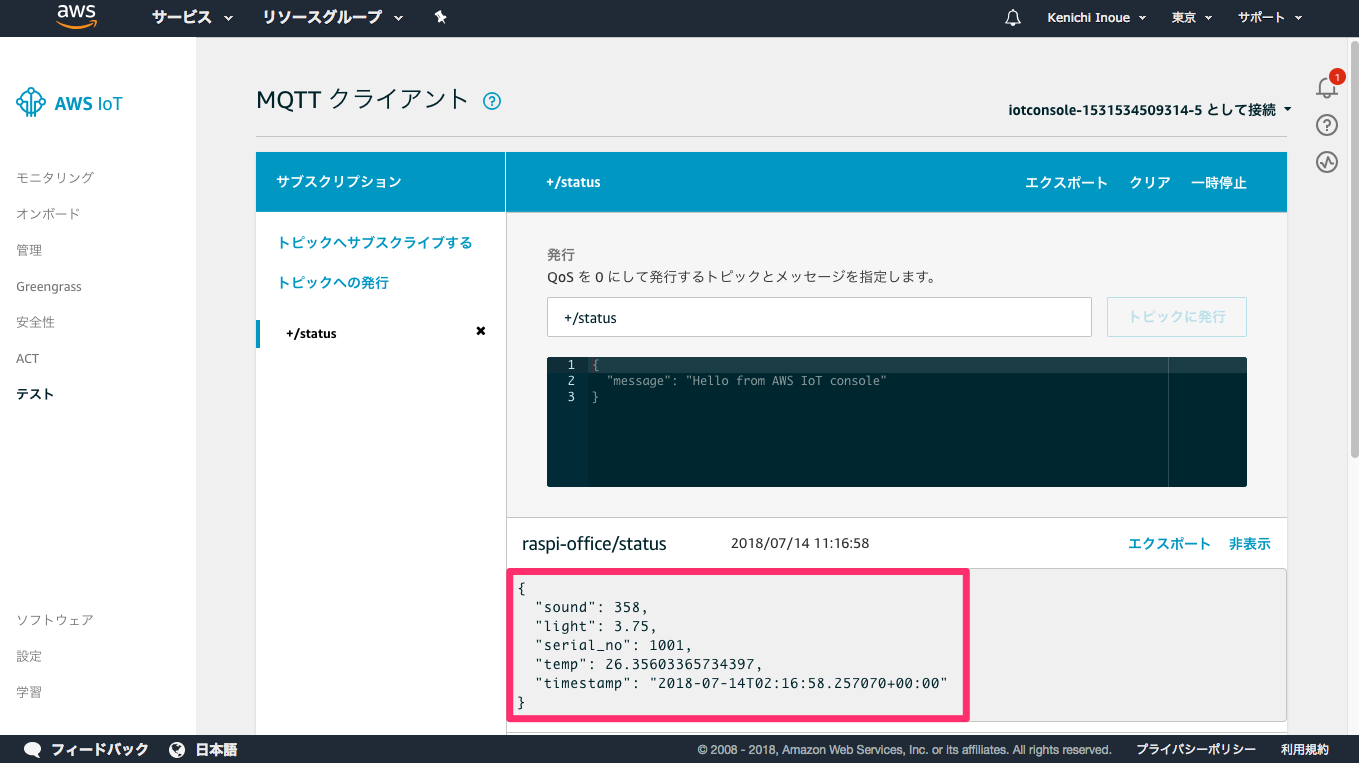The width and height of the screenshot is (1359, 763).
Task: Click the +/status heading in blue bar
Action: pyautogui.click(x=573, y=182)
